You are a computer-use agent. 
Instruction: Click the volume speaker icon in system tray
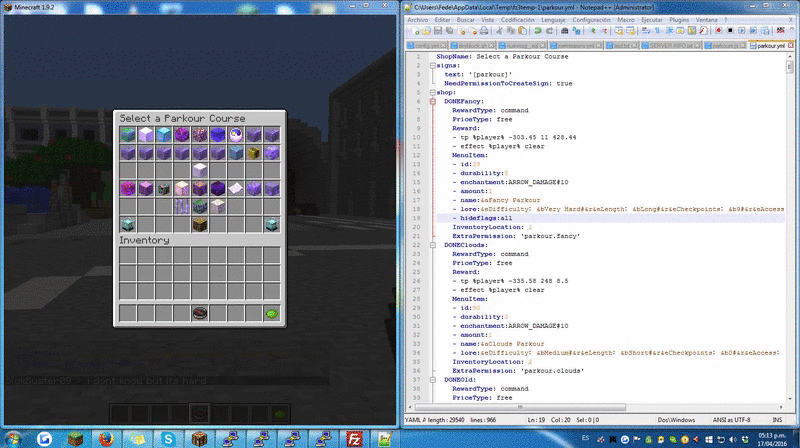(733, 439)
